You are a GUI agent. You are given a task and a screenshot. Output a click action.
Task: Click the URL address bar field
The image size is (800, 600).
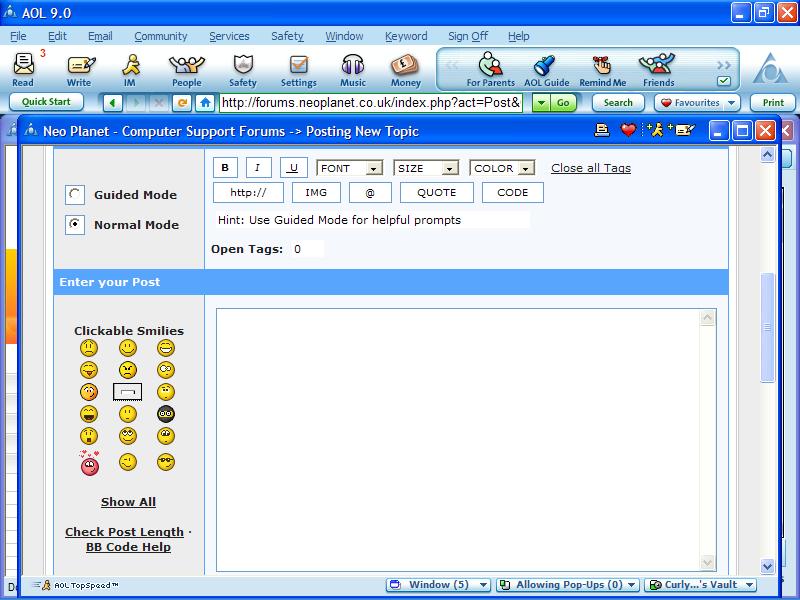[x=371, y=103]
